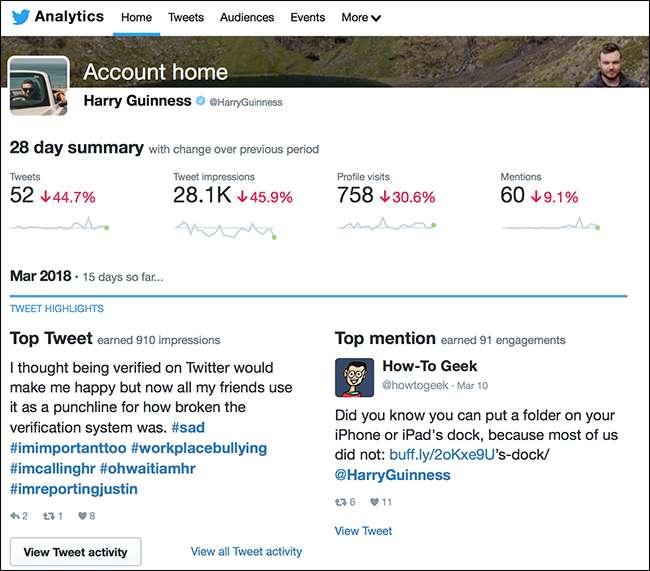This screenshot has height=571, width=650.
Task: Open the #imcallinghr hashtag
Action: (x=53, y=469)
